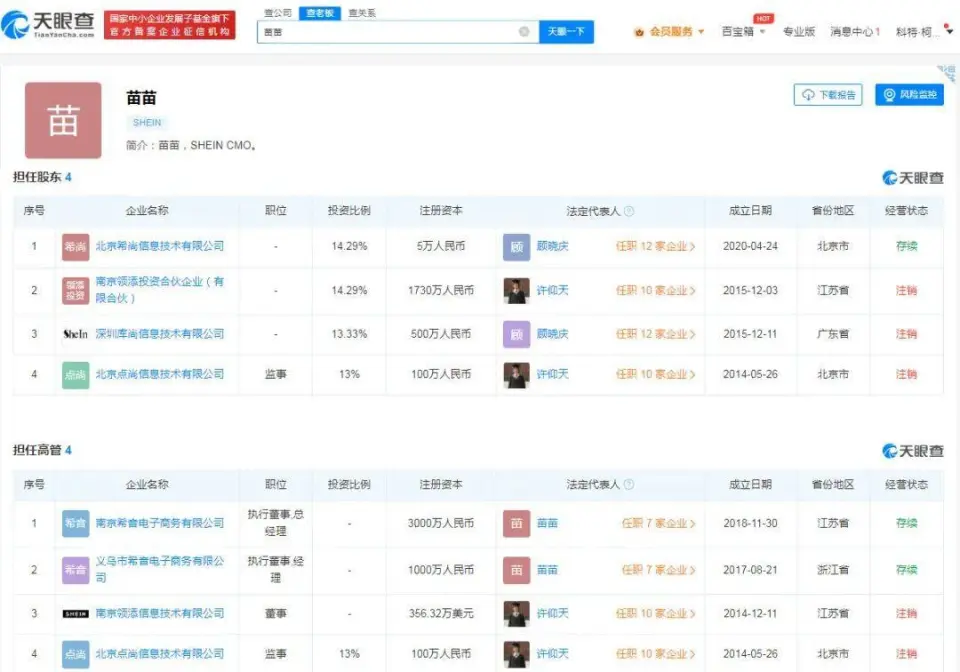Click the 天眼一下 search button
This screenshot has width=960, height=672.
[x=567, y=32]
